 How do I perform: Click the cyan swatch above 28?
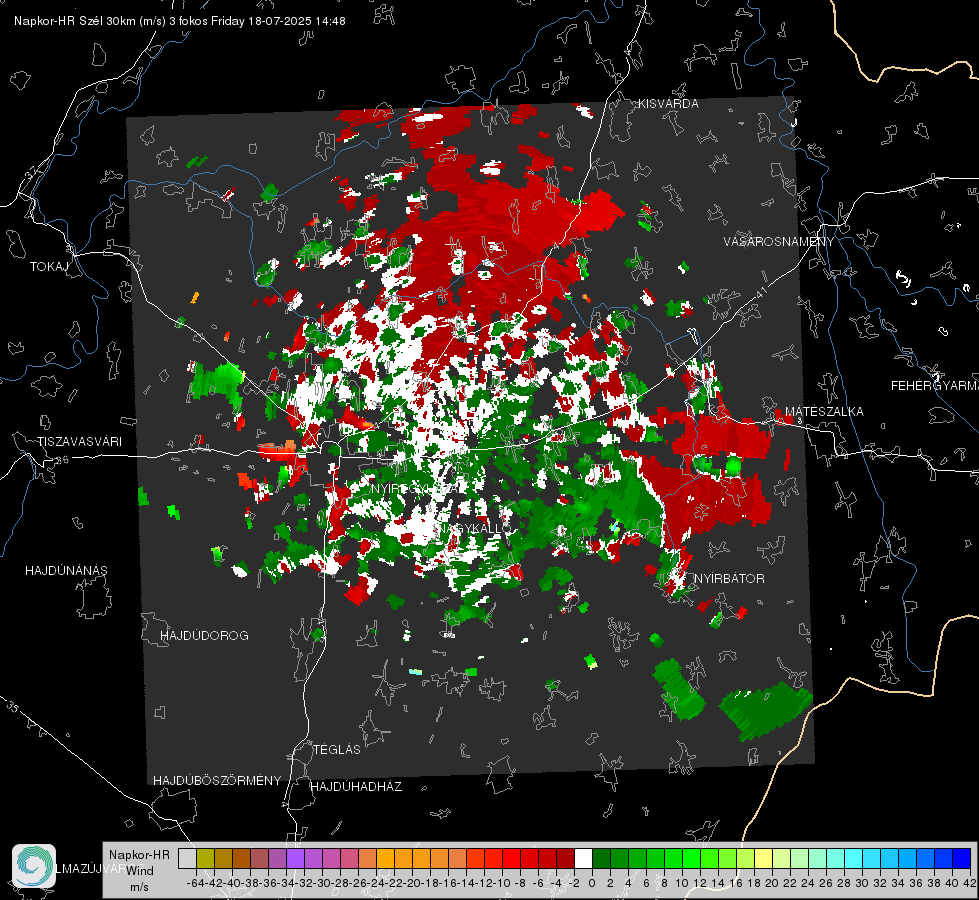854,859
